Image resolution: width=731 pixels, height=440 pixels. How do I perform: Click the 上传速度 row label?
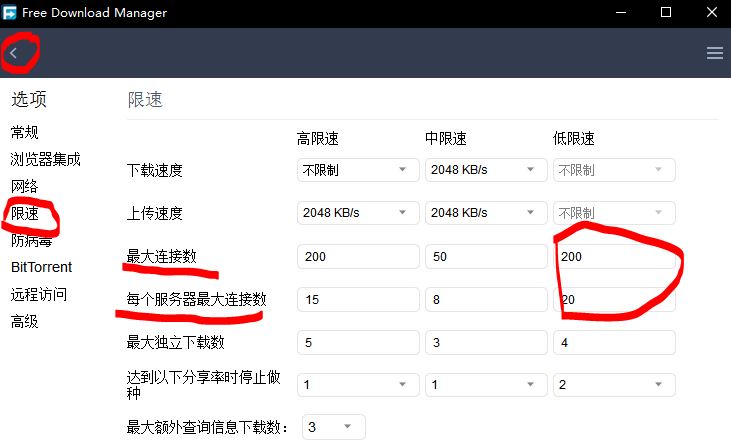point(154,213)
